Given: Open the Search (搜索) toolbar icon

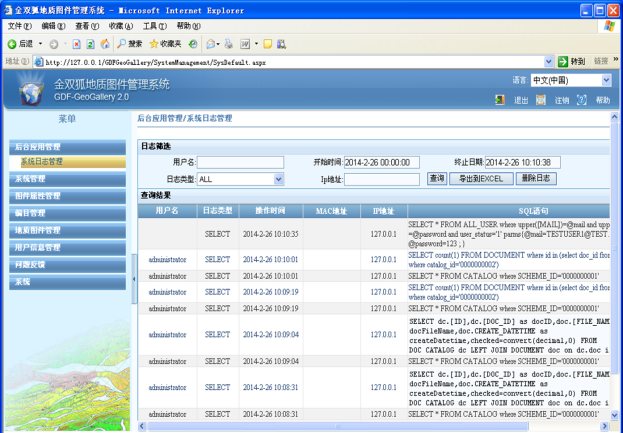Looking at the screenshot, I should 122,44.
